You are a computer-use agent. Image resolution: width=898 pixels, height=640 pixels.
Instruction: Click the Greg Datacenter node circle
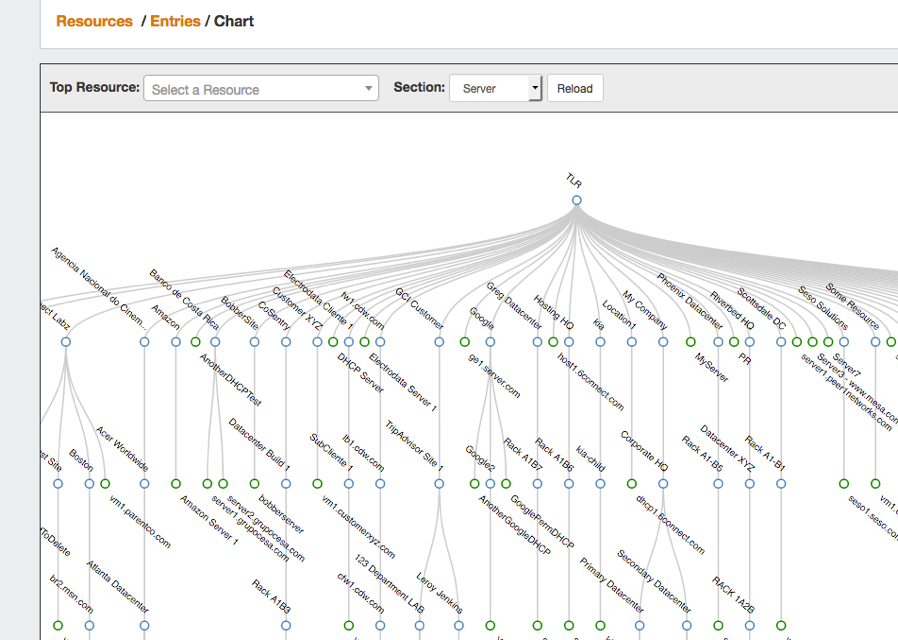pos(537,342)
